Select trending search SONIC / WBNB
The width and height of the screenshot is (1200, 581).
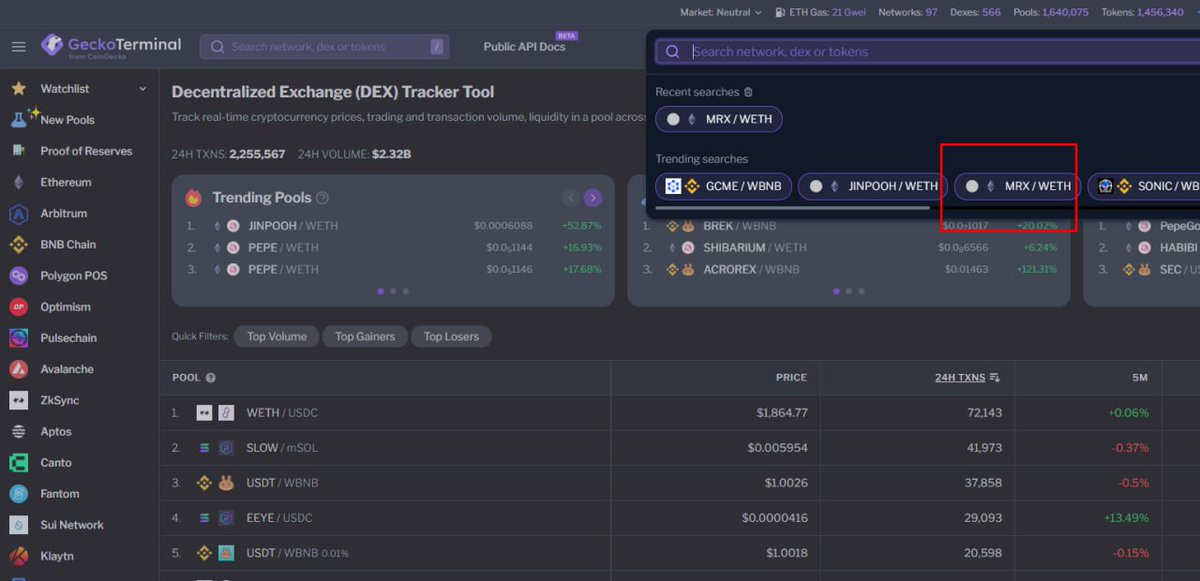pyautogui.click(x=1144, y=186)
